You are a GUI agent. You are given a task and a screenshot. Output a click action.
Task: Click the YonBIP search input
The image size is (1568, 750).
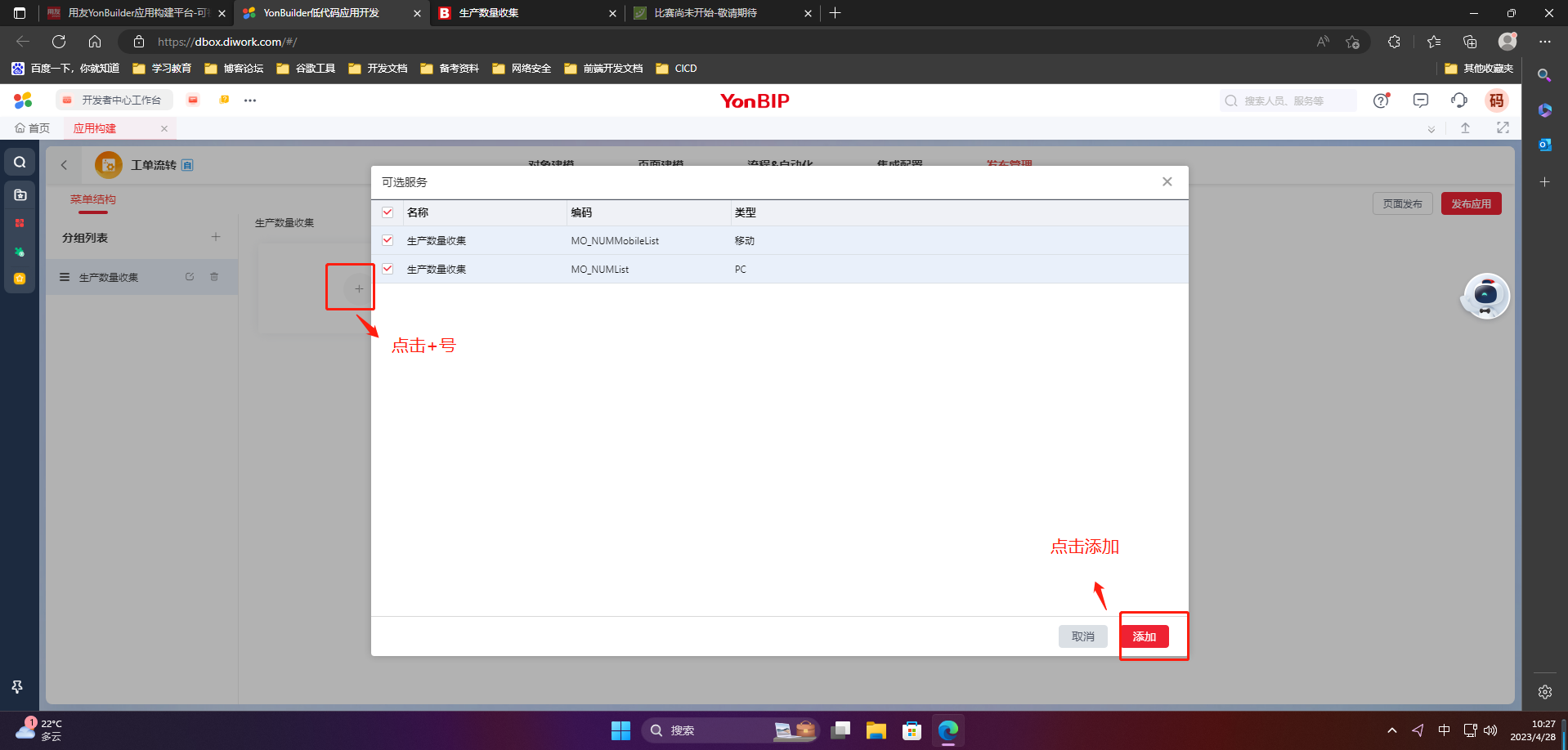coord(1288,100)
